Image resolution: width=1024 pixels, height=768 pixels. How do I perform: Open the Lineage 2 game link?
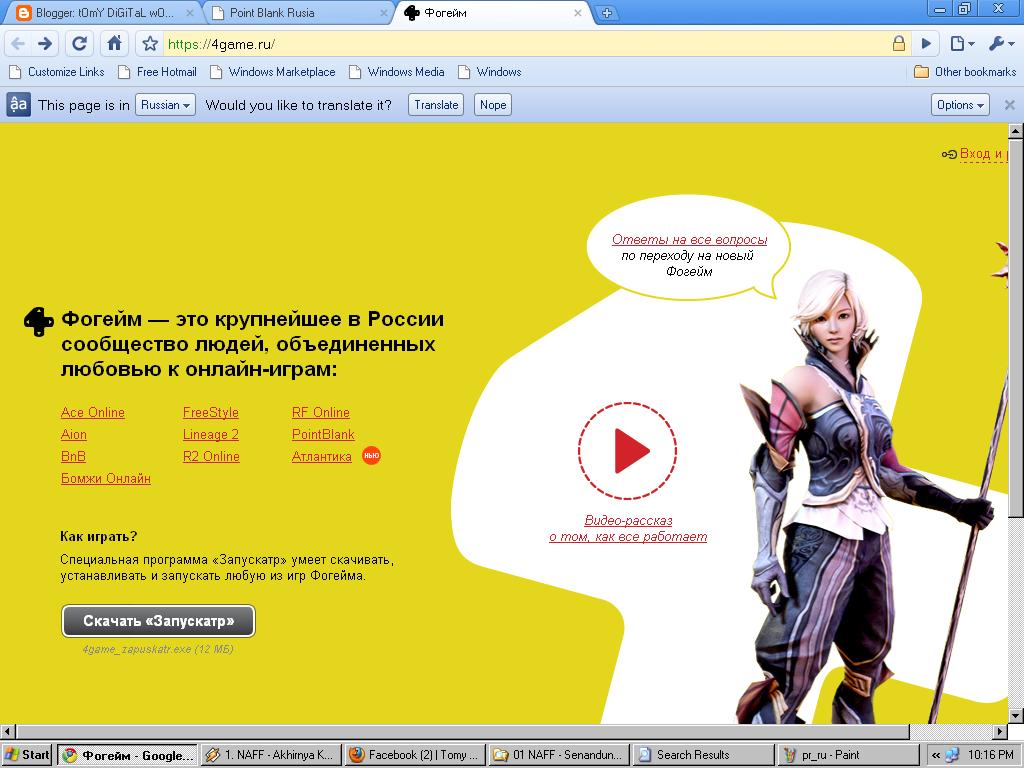tap(211, 434)
